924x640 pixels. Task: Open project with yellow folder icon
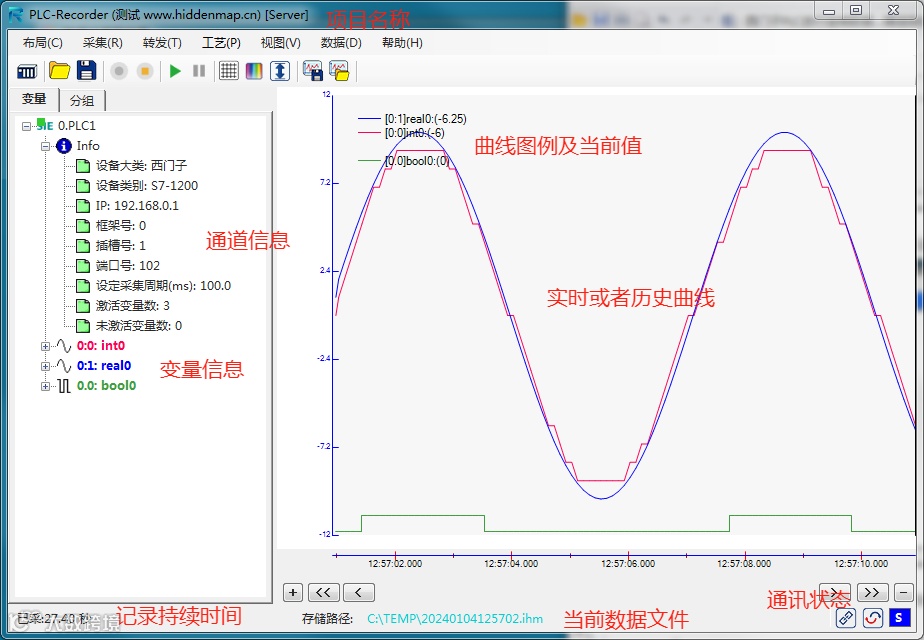[60, 71]
